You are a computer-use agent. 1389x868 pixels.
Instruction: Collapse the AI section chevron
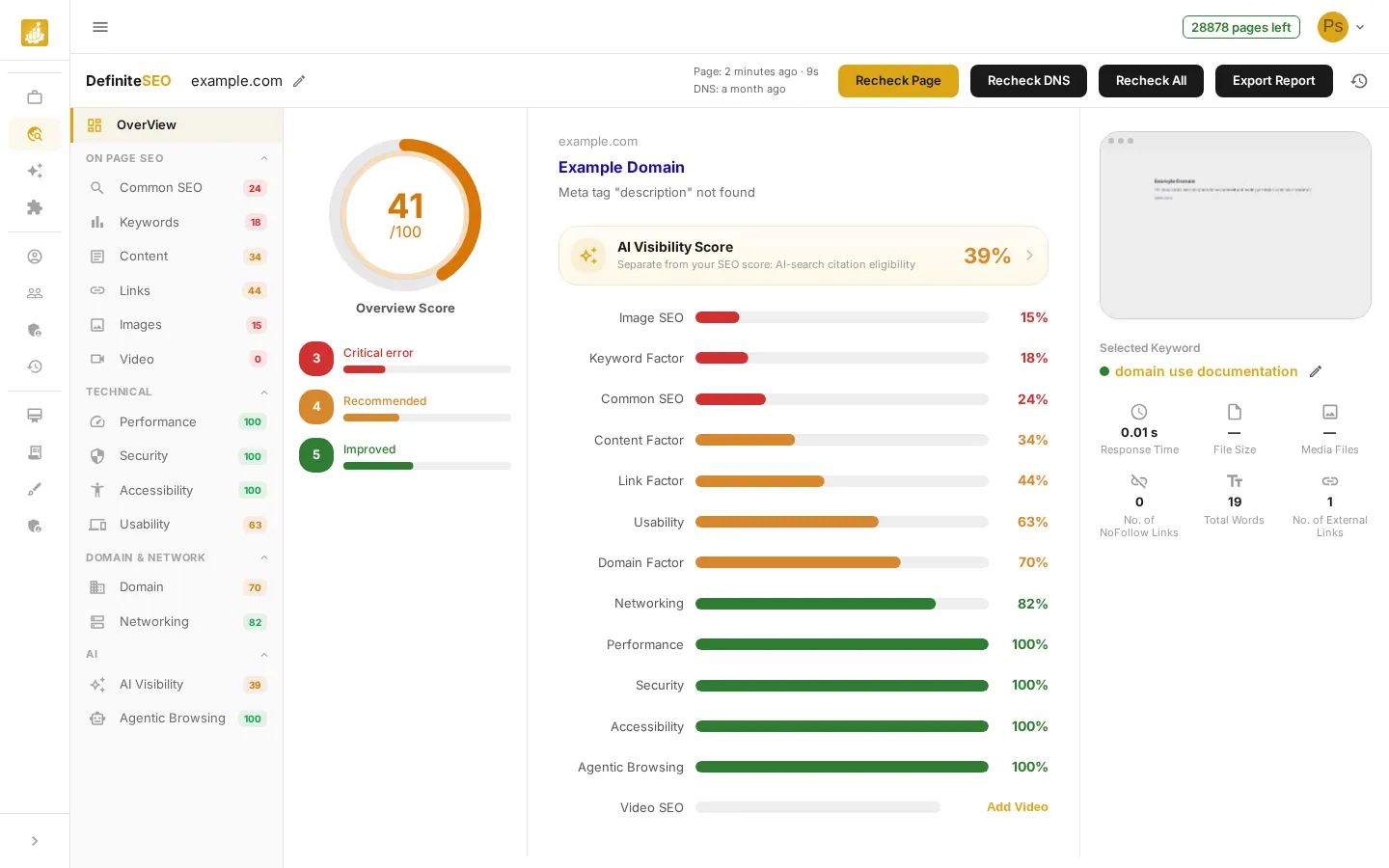[264, 655]
